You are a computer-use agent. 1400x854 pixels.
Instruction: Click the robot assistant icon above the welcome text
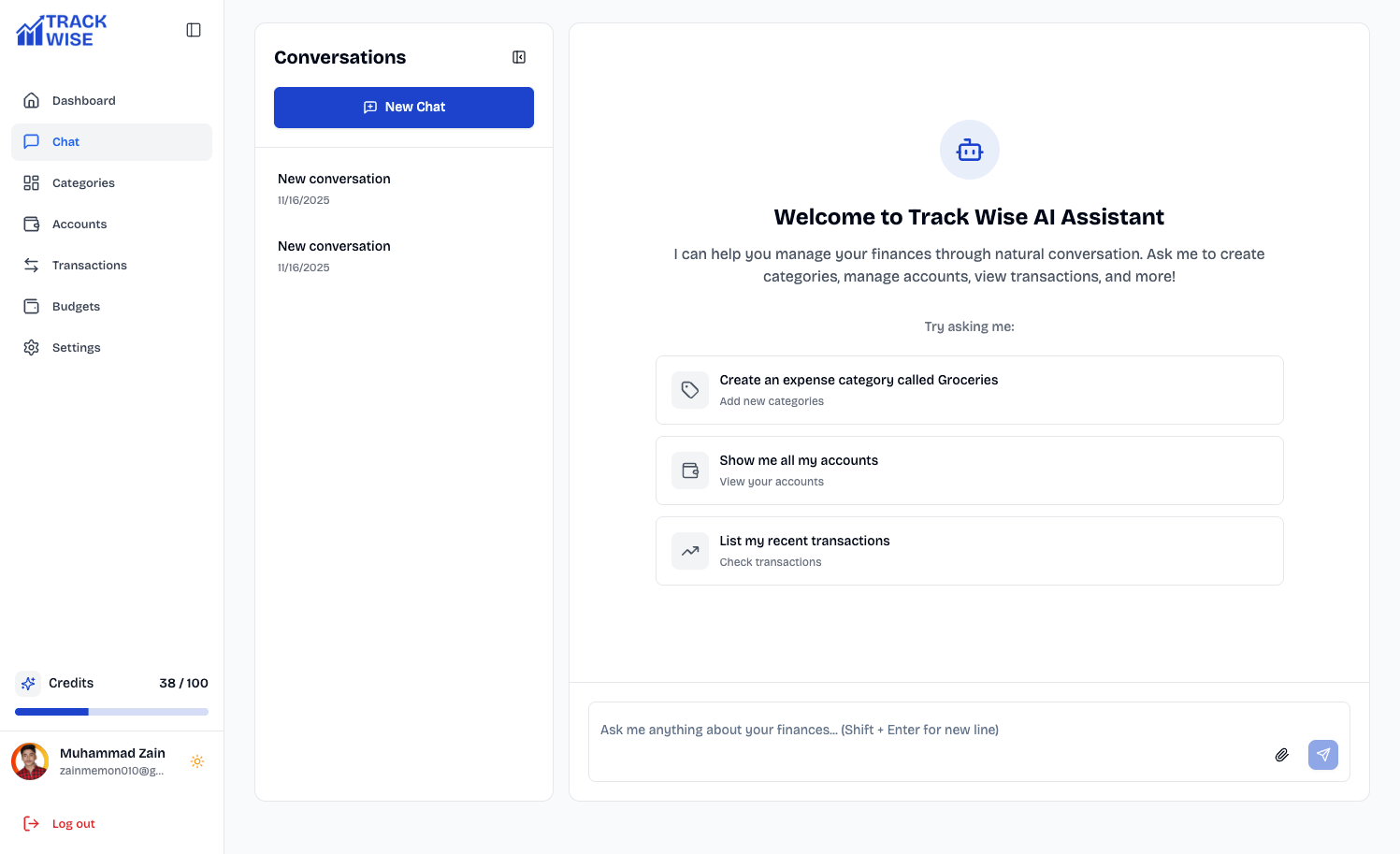coord(969,150)
